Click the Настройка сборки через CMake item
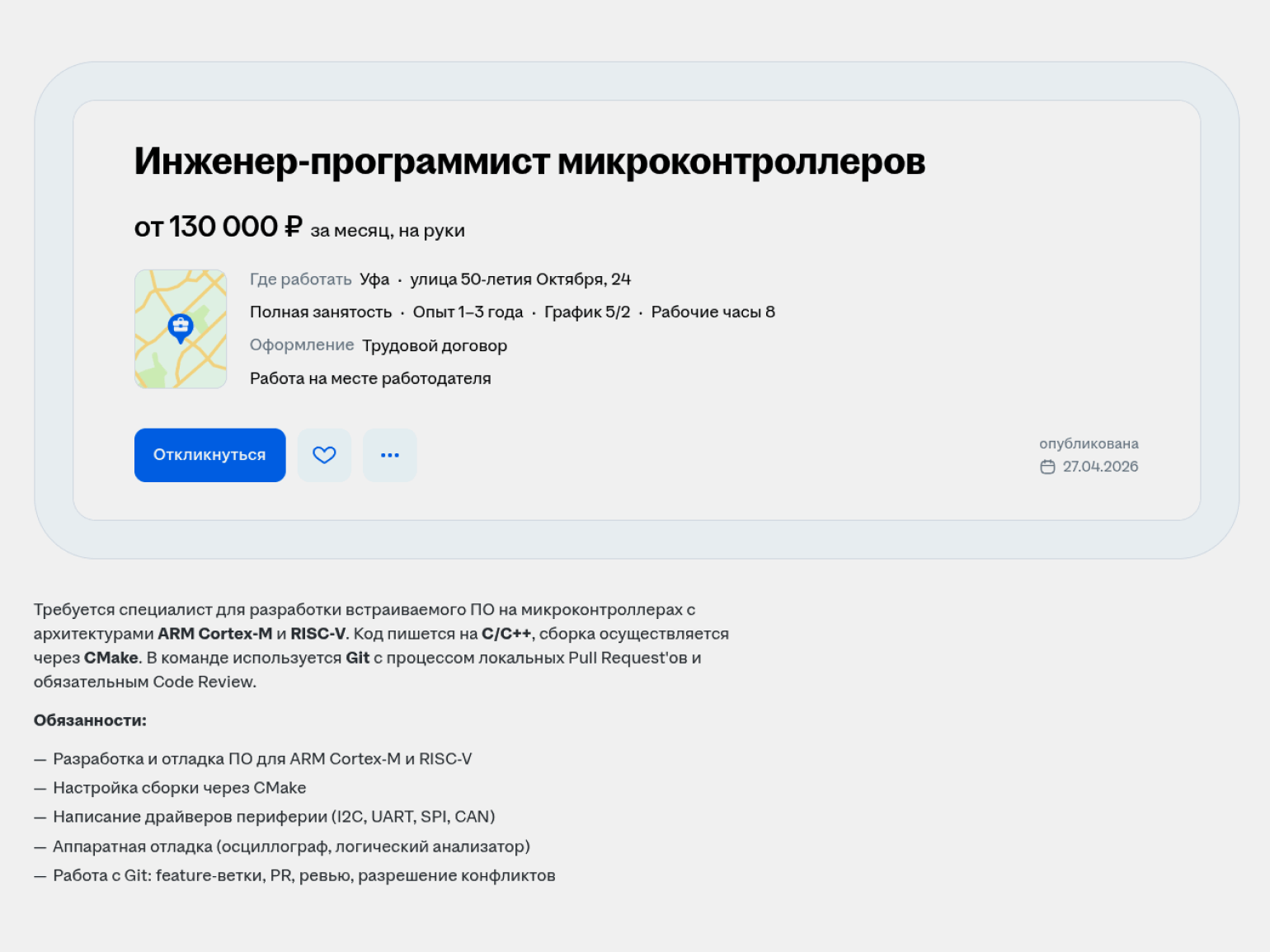 (179, 788)
